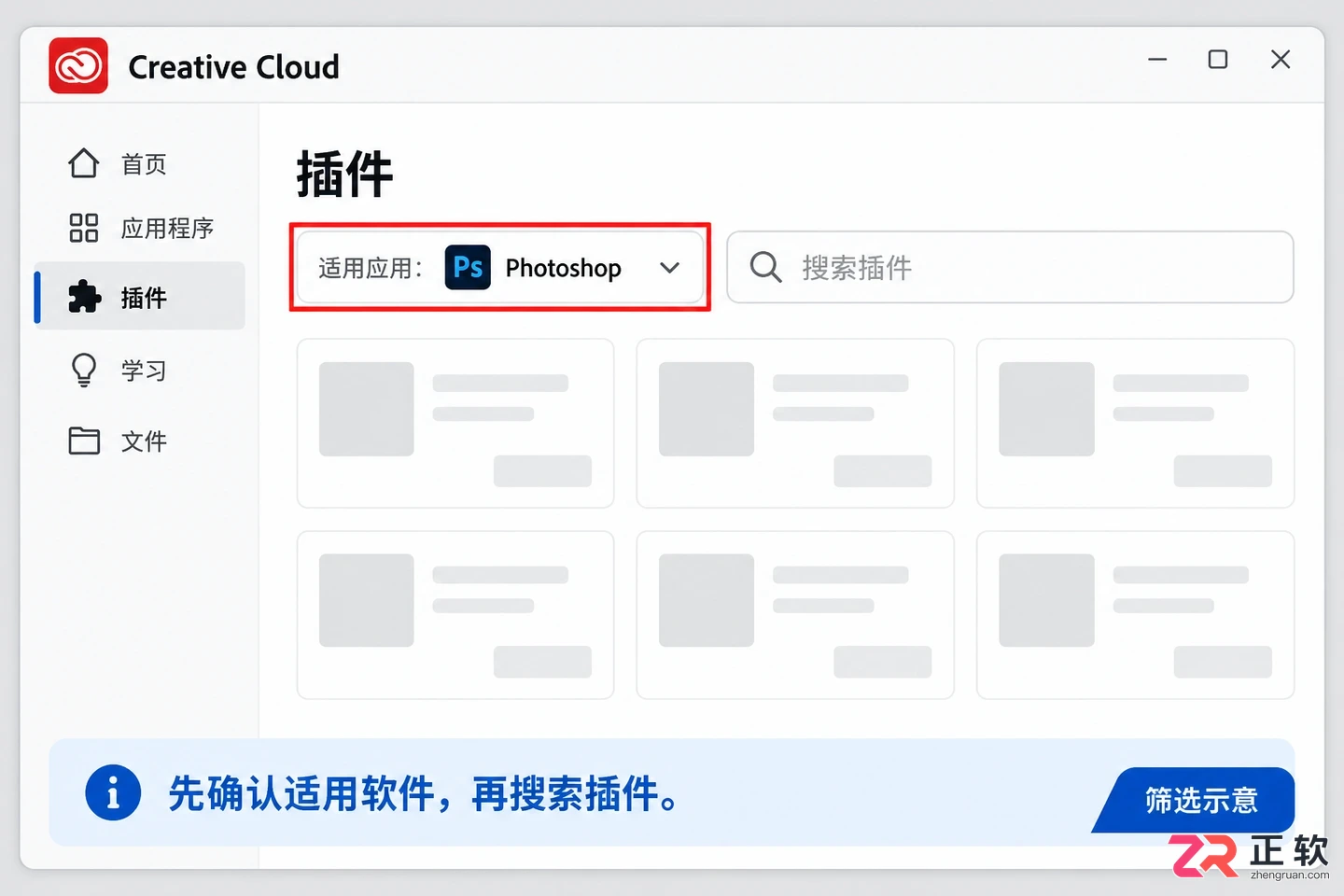The width and height of the screenshot is (1344, 896).
Task: Open the 首页 home icon
Action: pos(83,163)
